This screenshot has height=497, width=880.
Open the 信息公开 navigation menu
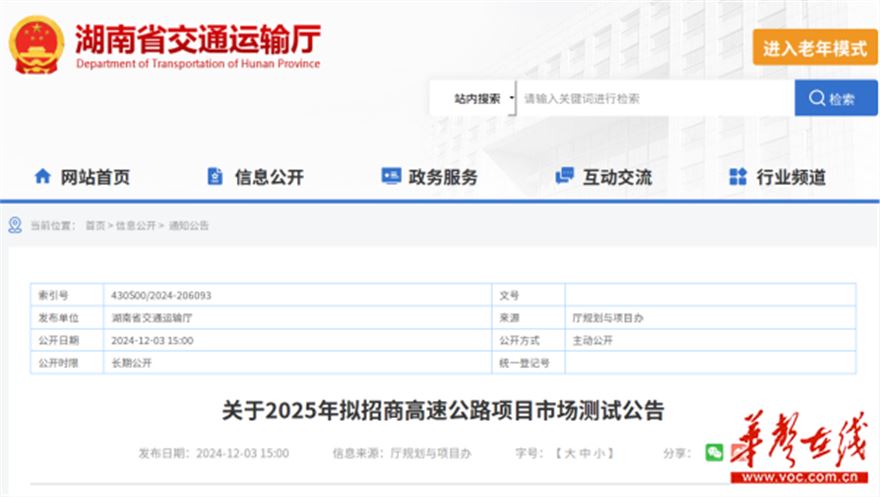point(269,177)
